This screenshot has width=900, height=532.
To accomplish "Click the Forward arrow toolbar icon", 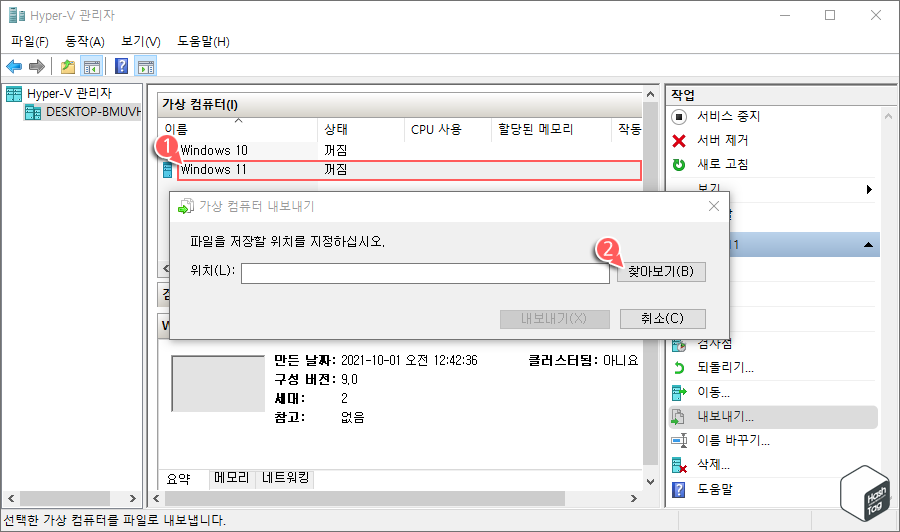I will [37, 67].
